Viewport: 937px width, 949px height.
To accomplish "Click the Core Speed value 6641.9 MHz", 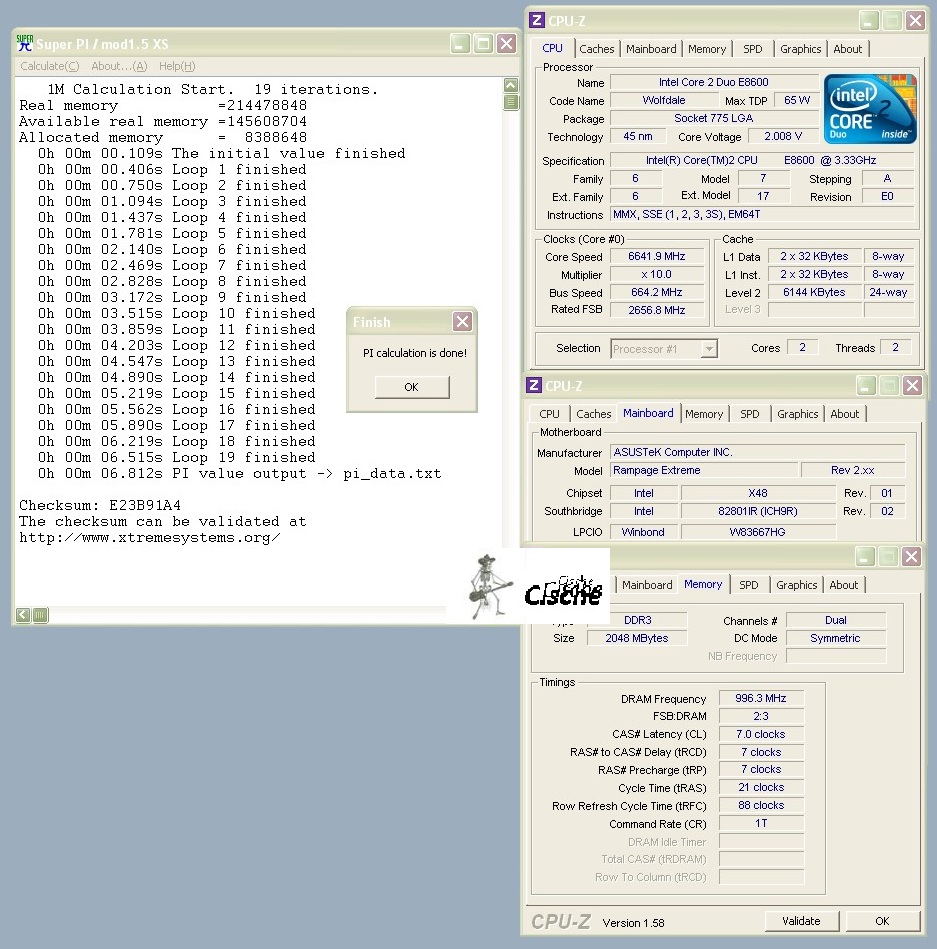I will click(657, 257).
